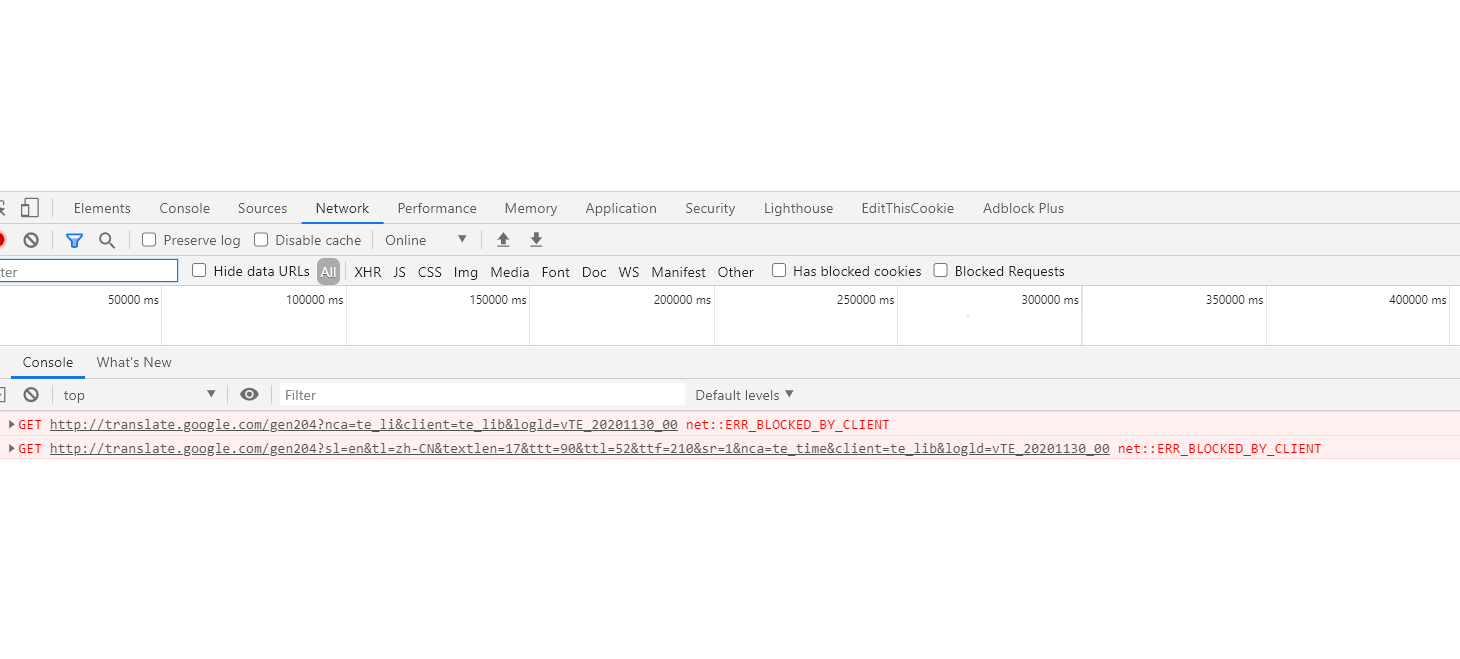Viewport: 1460px width, 659px height.
Task: Enable the Preserve log checkbox
Action: tap(148, 240)
